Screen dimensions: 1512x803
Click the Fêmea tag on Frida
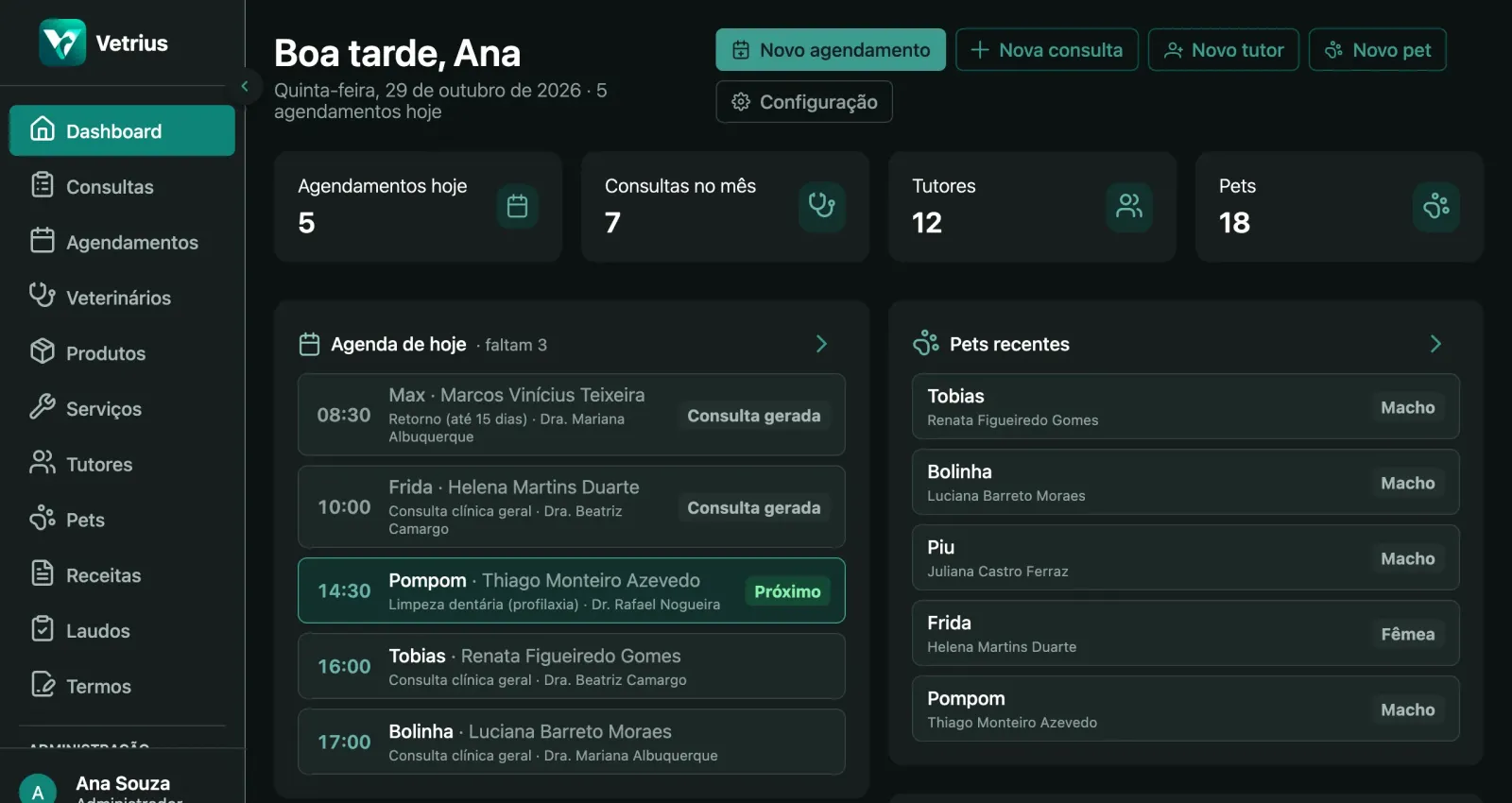tap(1408, 635)
